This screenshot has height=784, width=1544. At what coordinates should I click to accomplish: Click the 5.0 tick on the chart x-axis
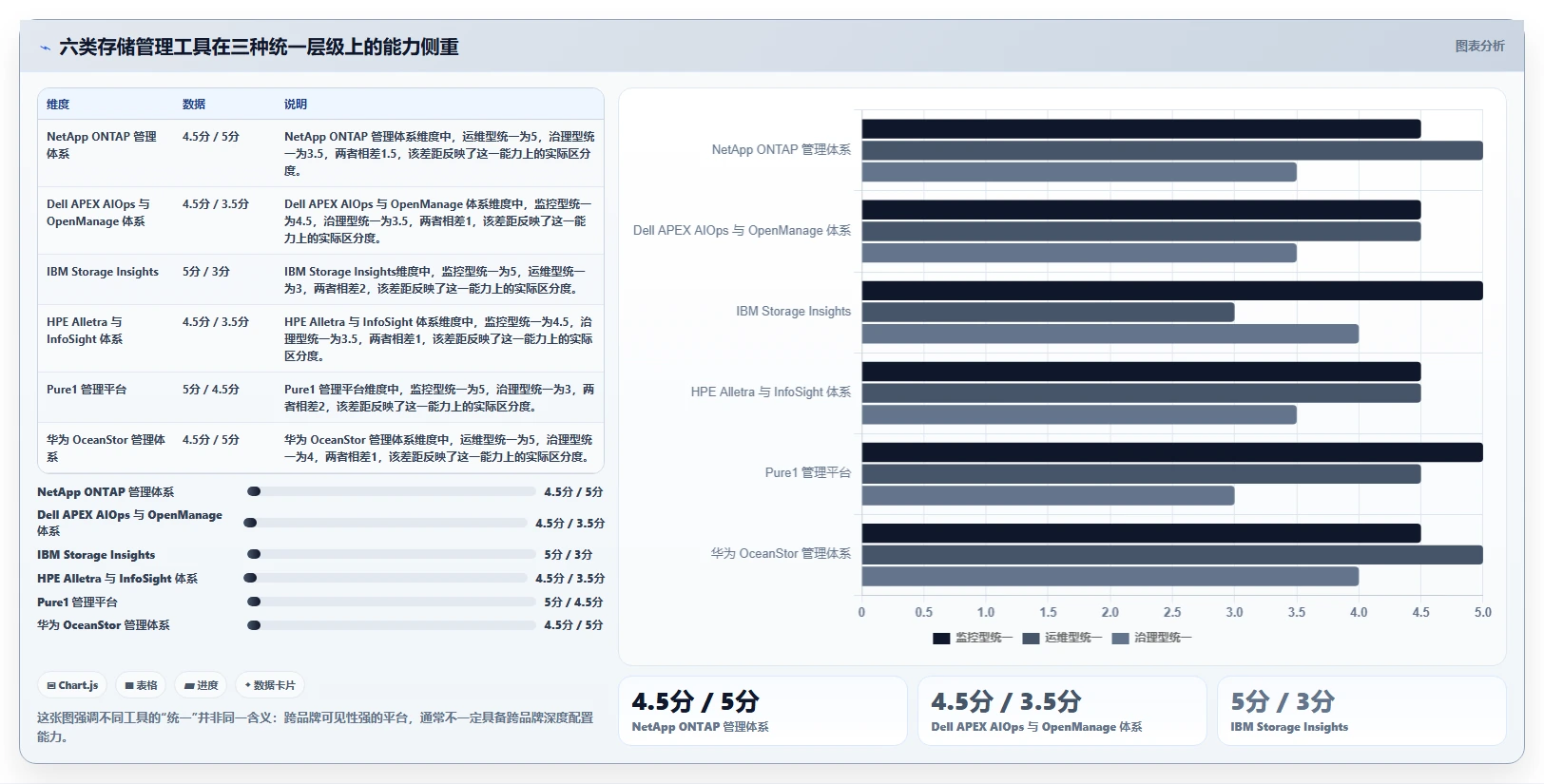[x=1483, y=612]
